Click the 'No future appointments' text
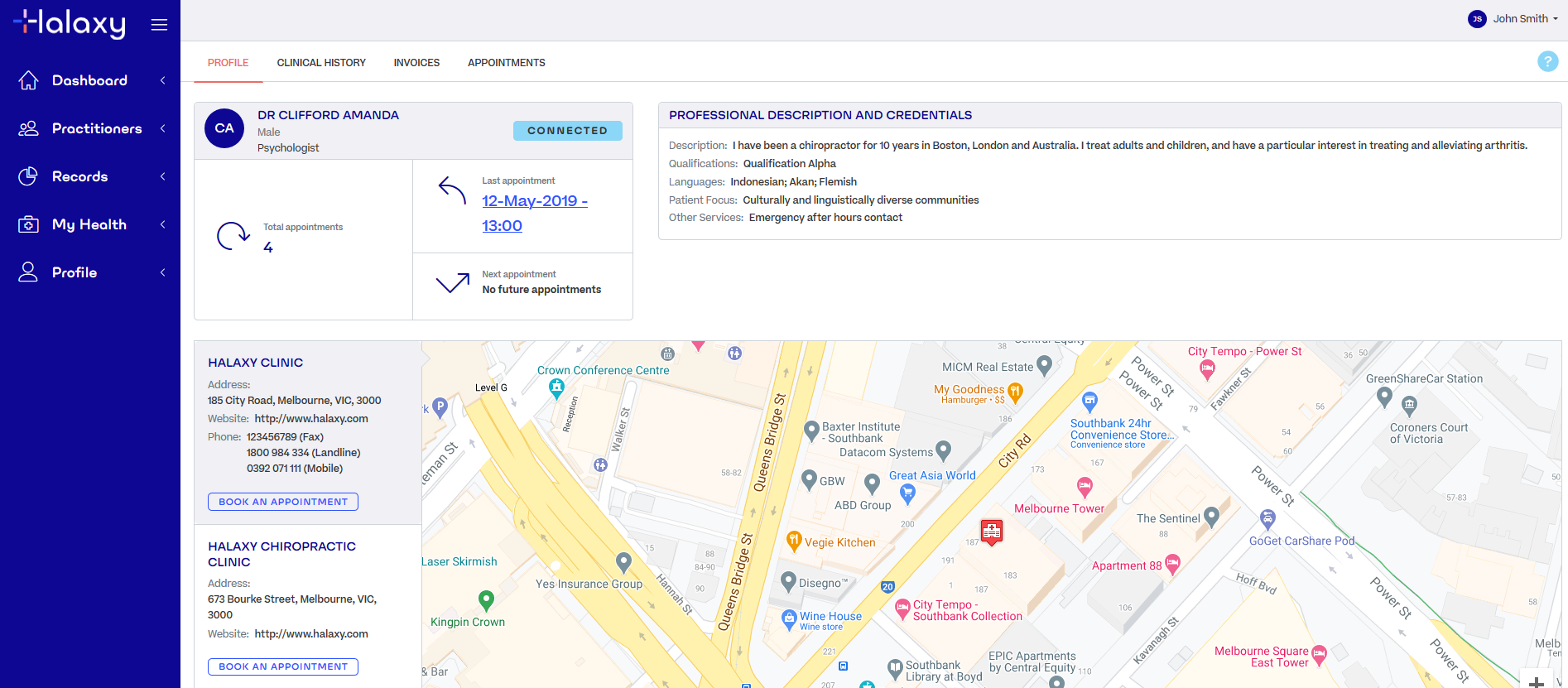Viewport: 1568px width, 688px height. click(x=541, y=290)
